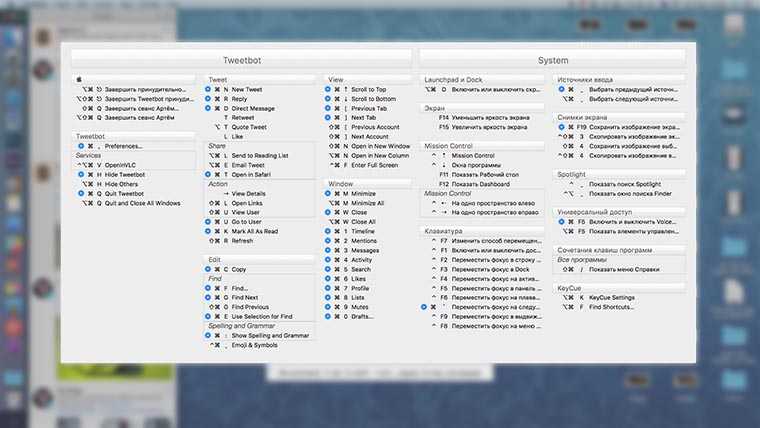The height and width of the screenshot is (428, 760).
Task: Click the Увеличить яркость экрана row
Action: 482,127
